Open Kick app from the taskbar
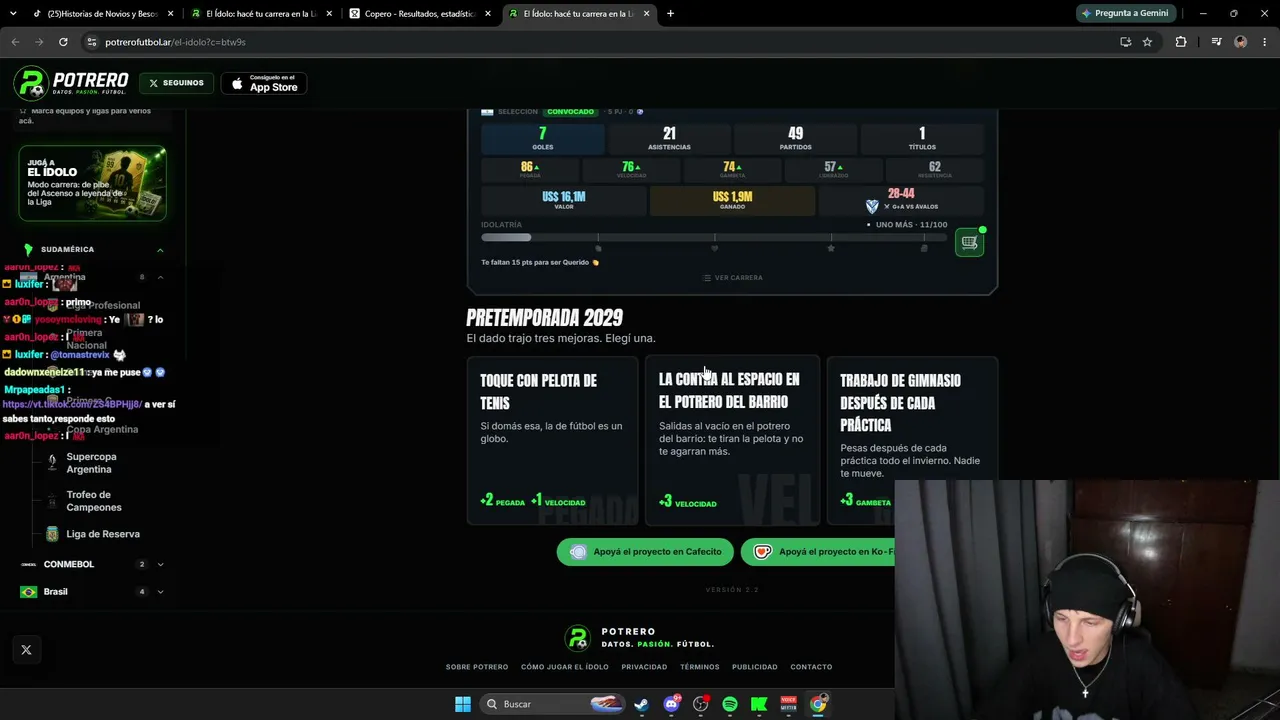 759,704
